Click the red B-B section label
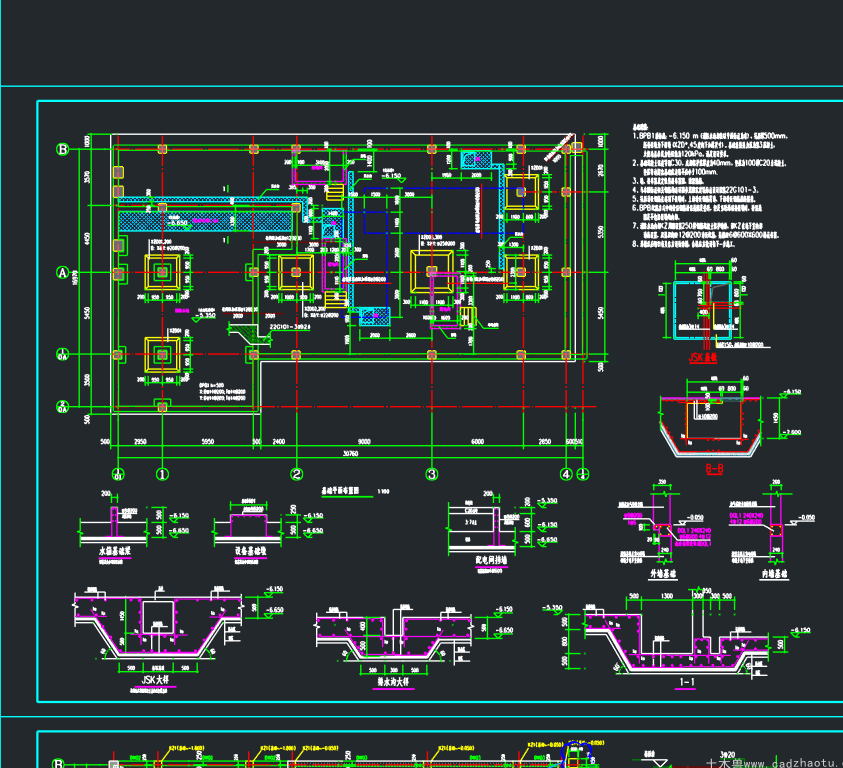This screenshot has height=768, width=843. coord(714,469)
